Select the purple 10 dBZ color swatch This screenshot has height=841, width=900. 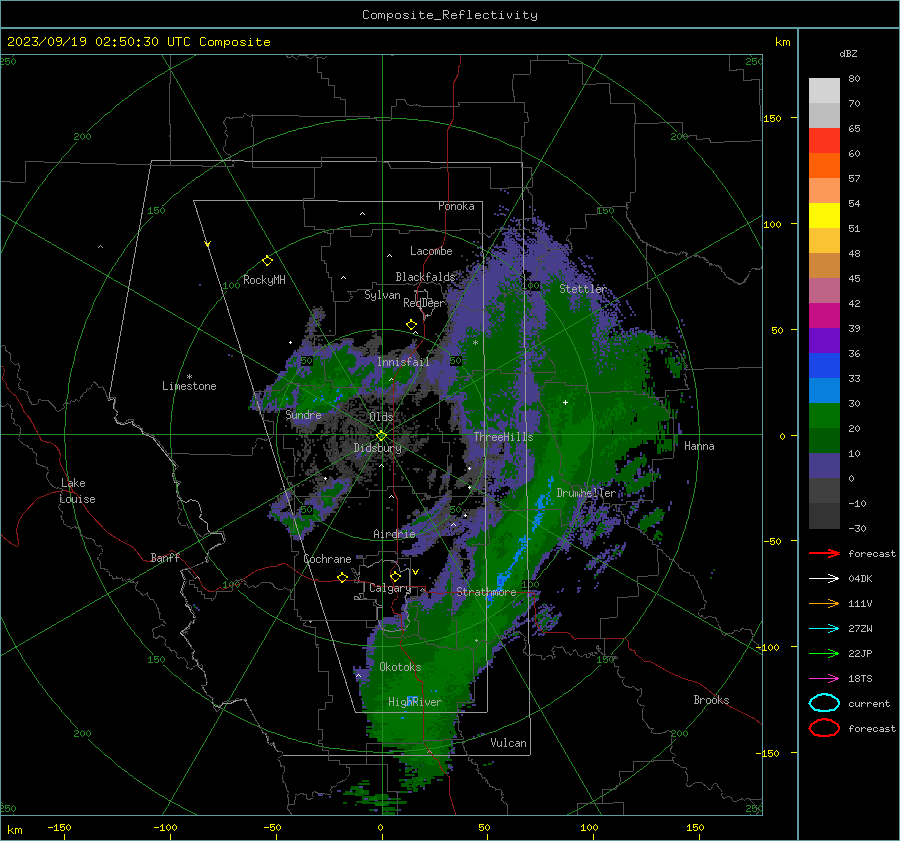(x=824, y=465)
